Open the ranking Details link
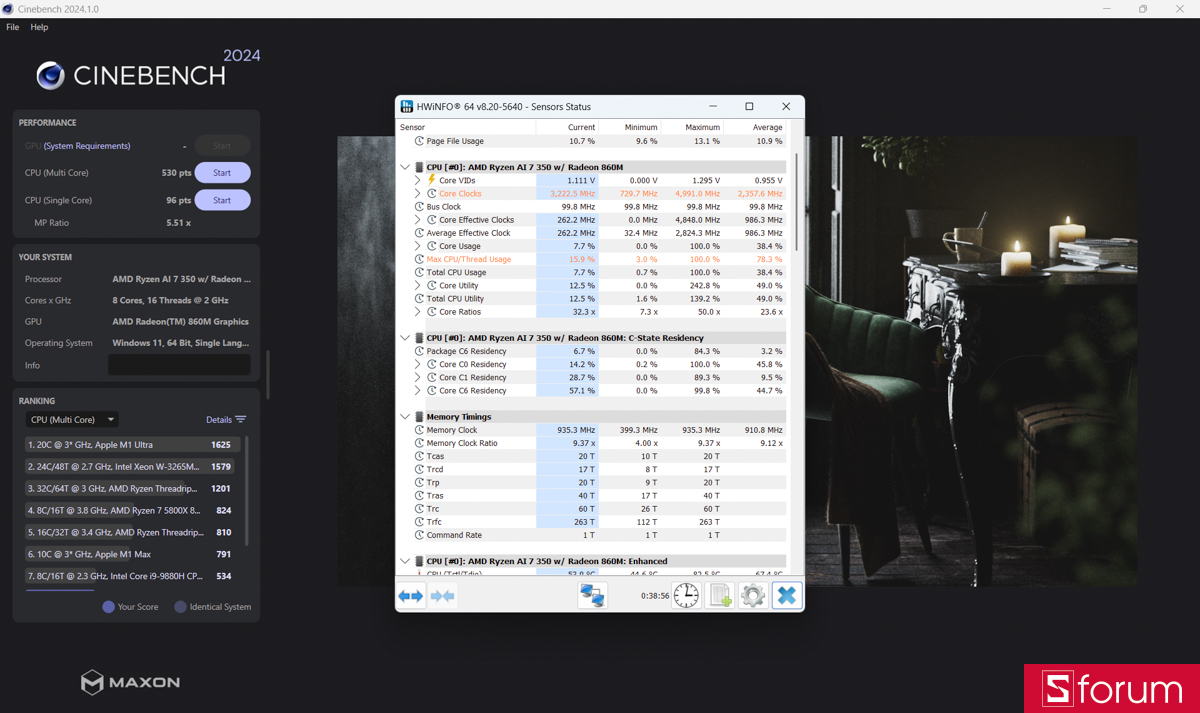The height and width of the screenshot is (713, 1200). pos(222,419)
